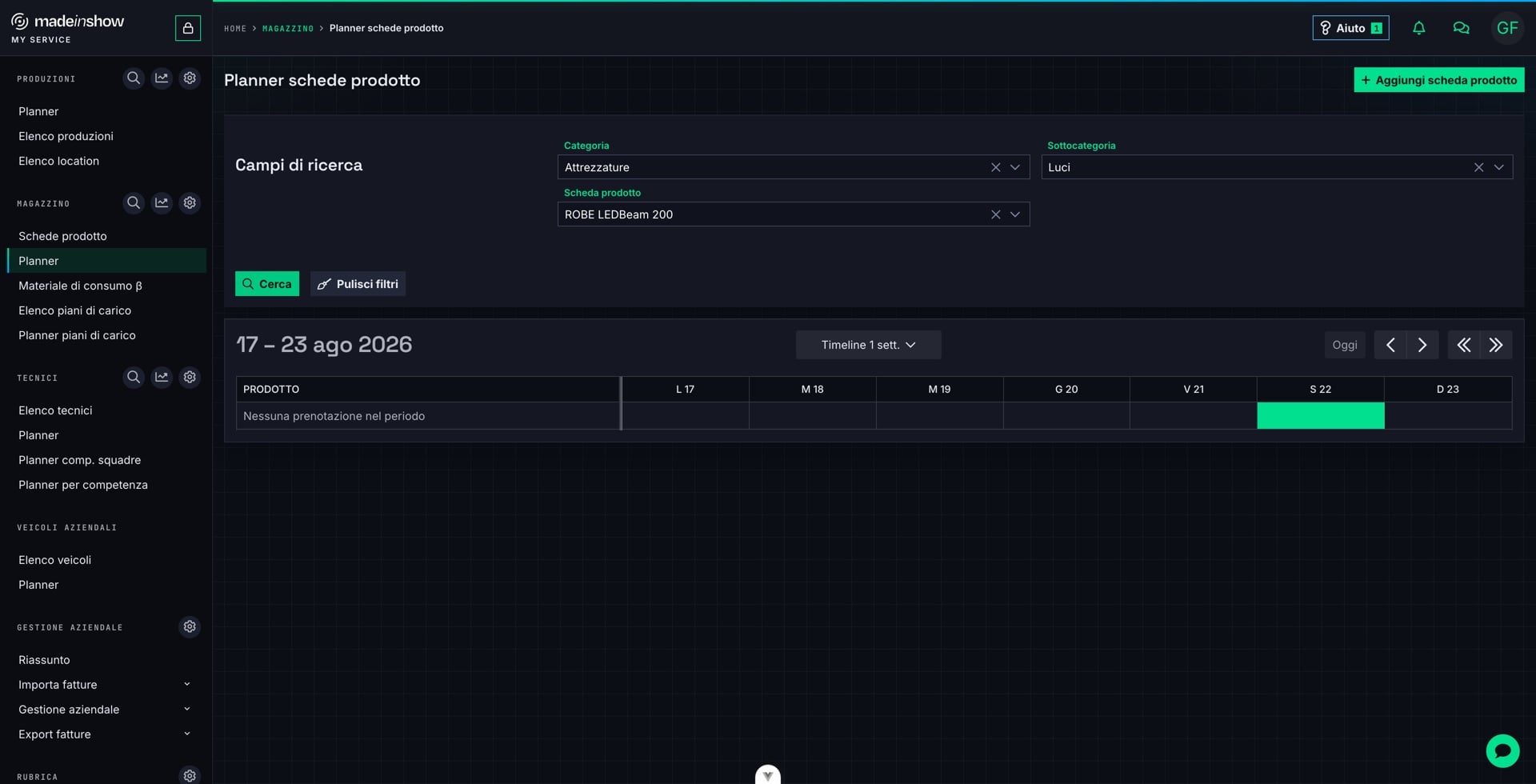Open Riassunto page
Image resolution: width=1536 pixels, height=784 pixels.
[x=44, y=660]
